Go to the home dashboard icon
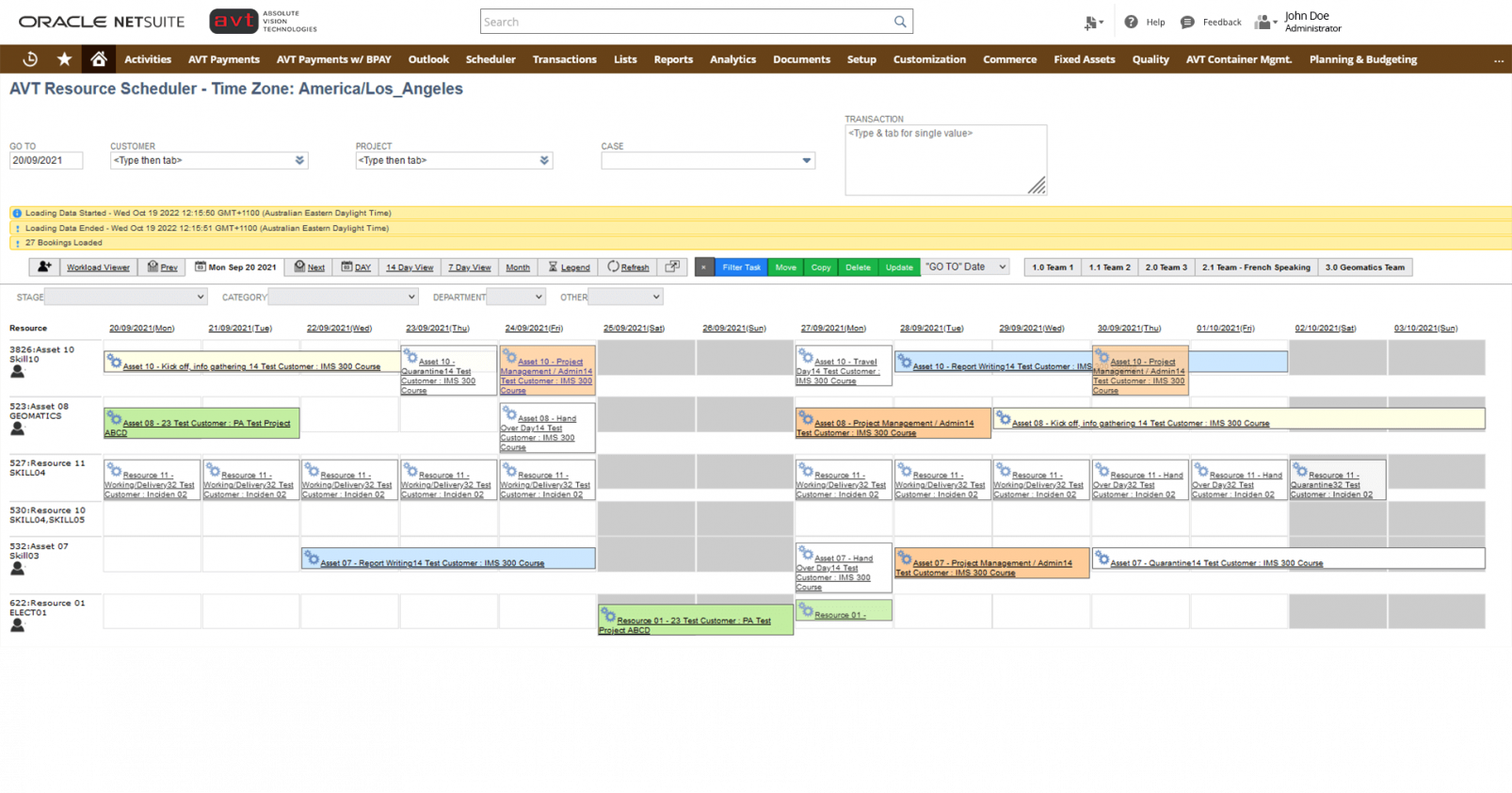Viewport: 1512px width, 793px height. click(x=98, y=59)
